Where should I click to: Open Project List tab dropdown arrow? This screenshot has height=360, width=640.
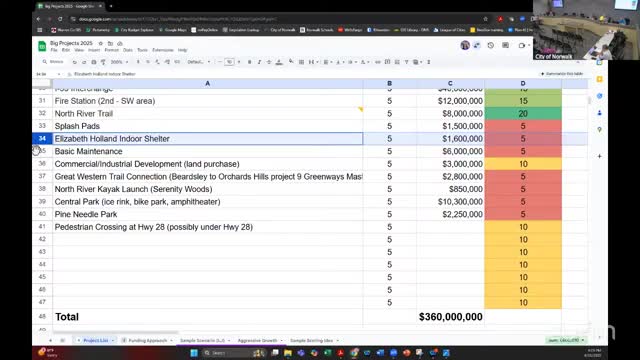pos(113,340)
